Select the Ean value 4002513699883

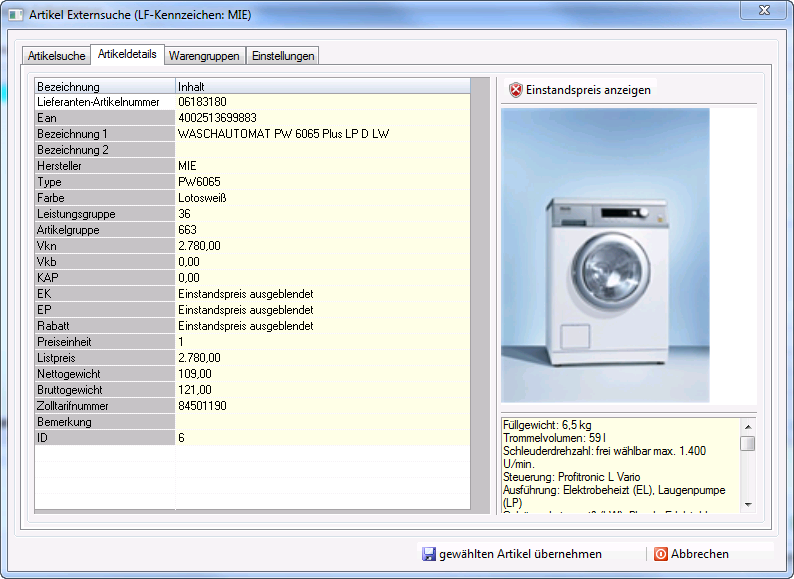coord(217,118)
